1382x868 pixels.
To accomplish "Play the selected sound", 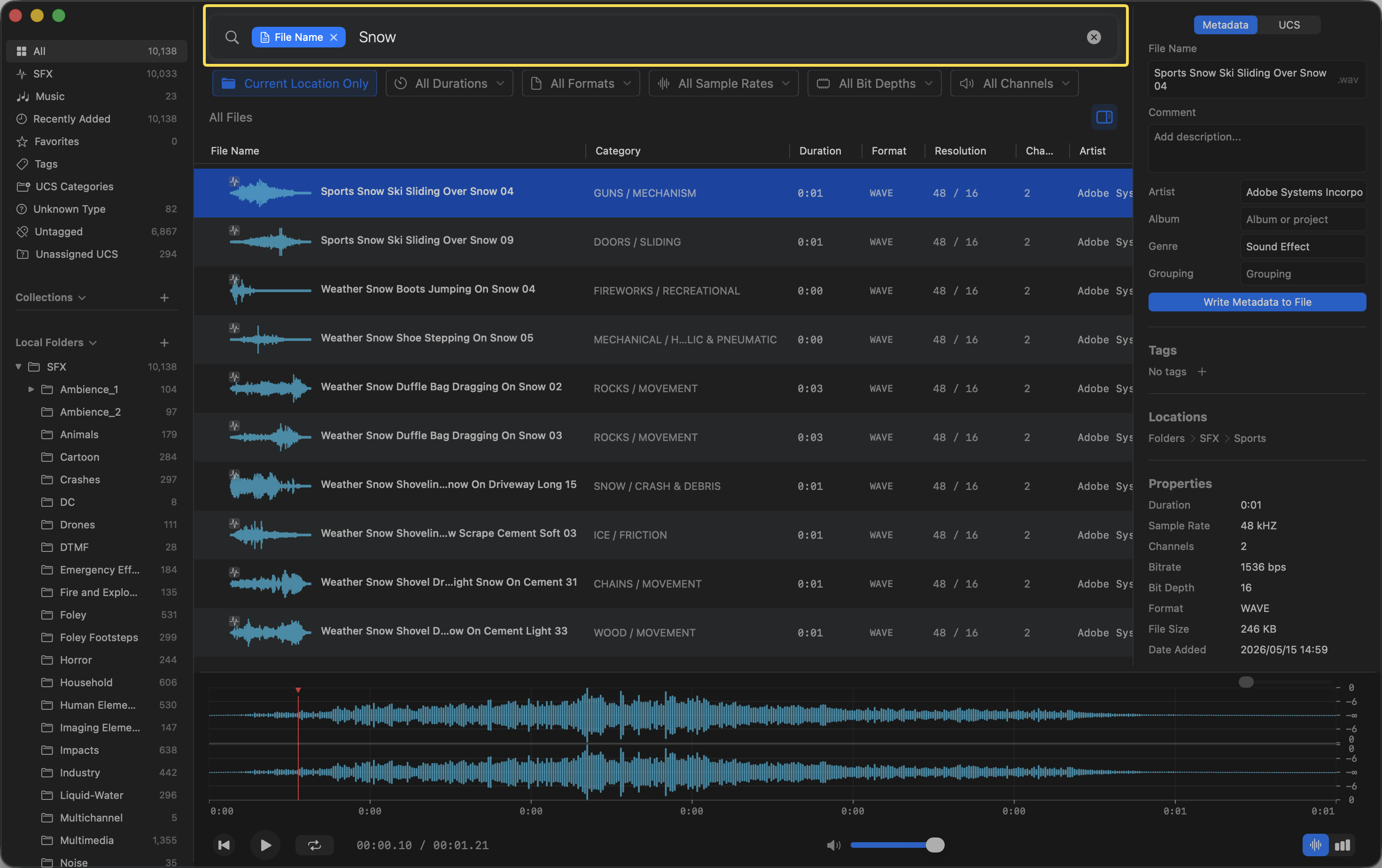I will tap(265, 845).
